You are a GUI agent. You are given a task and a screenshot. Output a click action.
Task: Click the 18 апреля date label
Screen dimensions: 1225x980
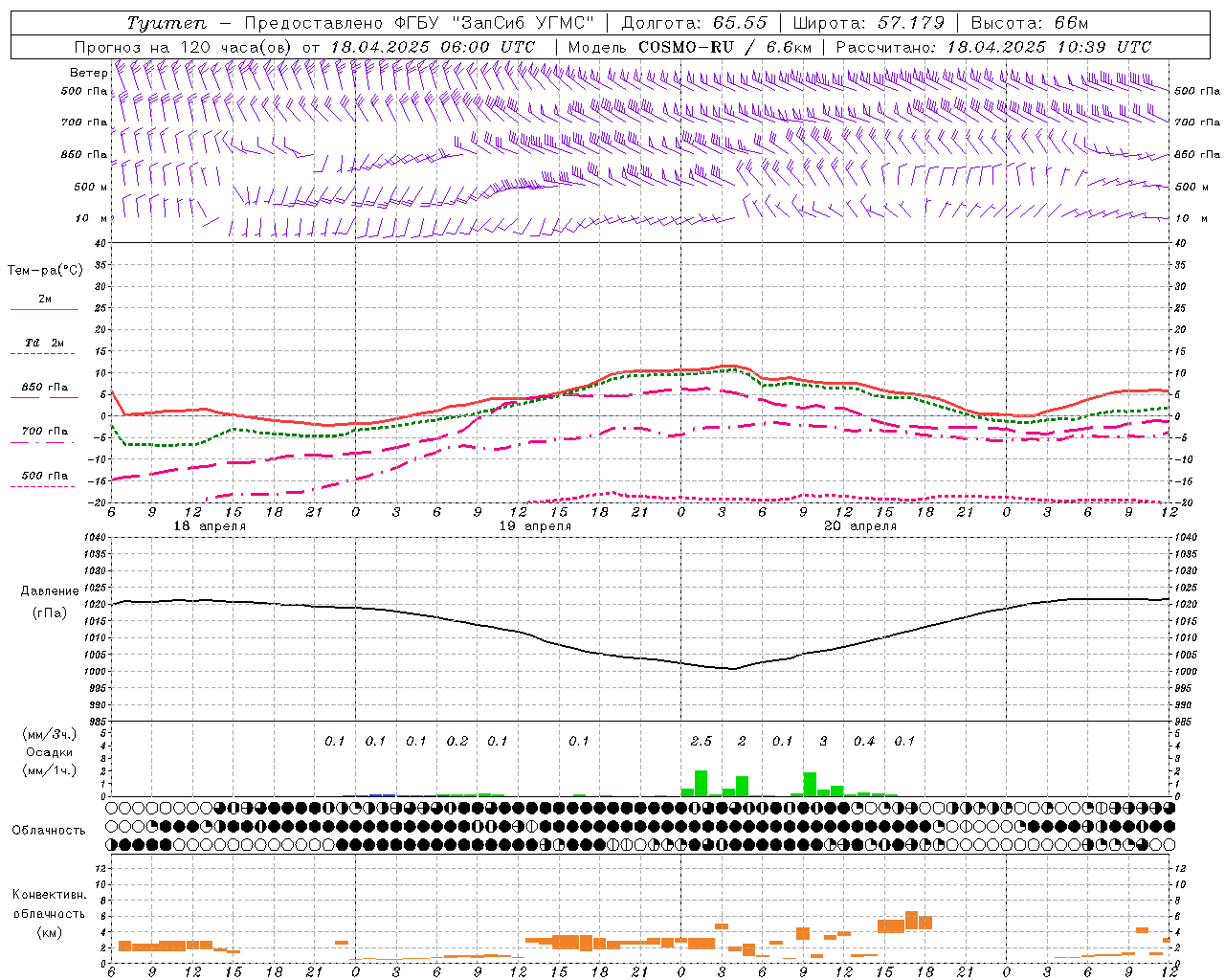210,526
